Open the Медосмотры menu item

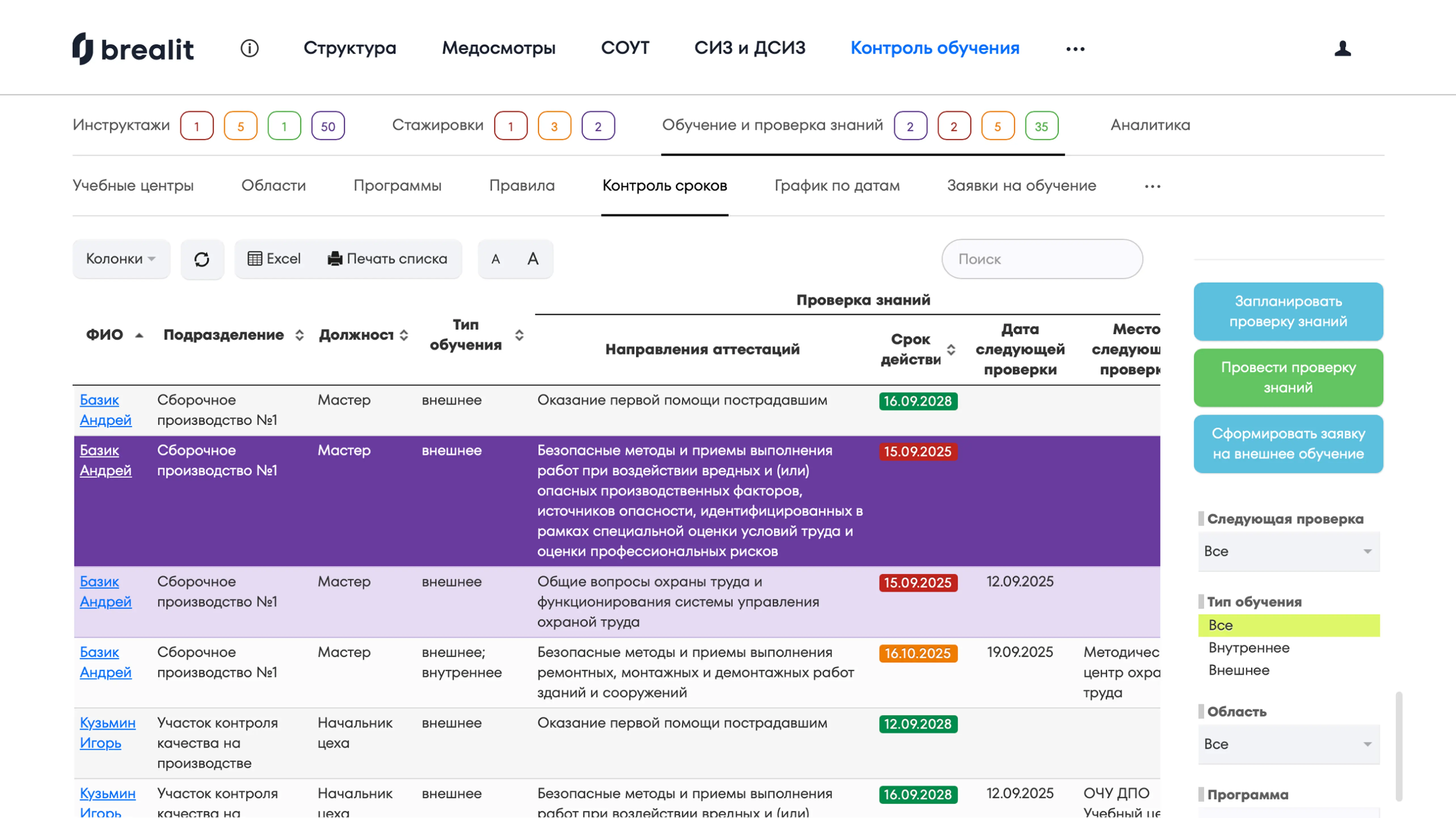click(498, 48)
